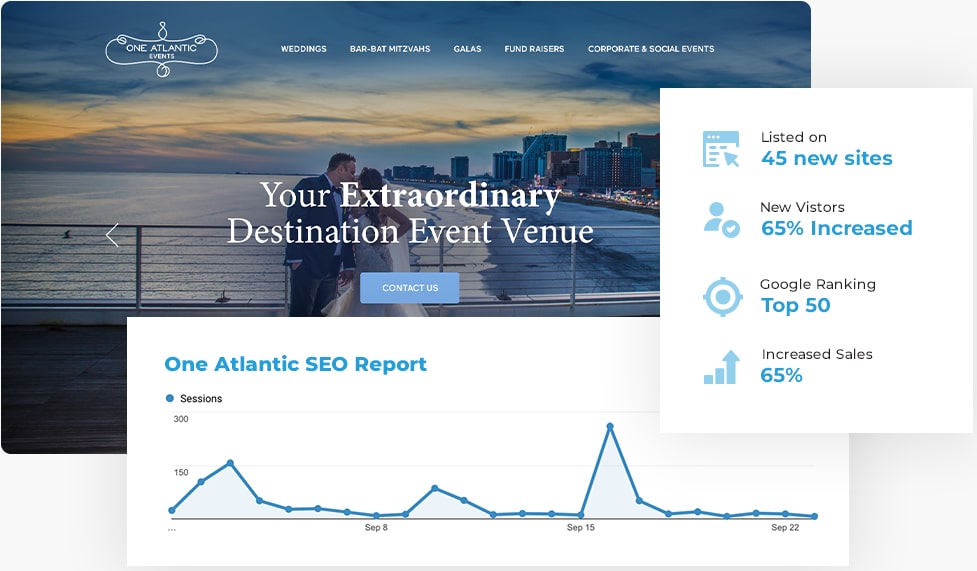Open the Weddings menu item
Screen dimensions: 977x571
coord(303,49)
